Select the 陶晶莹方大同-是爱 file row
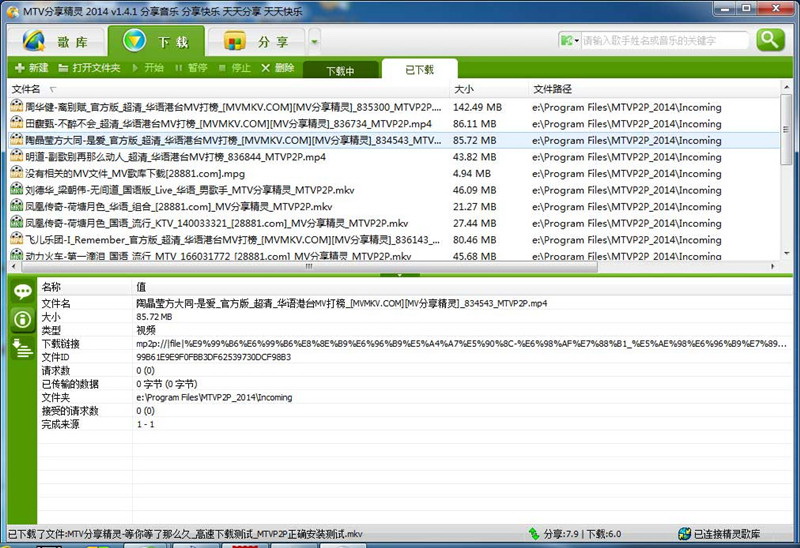Screen dimensions: 800x548 pyautogui.click(x=394, y=140)
